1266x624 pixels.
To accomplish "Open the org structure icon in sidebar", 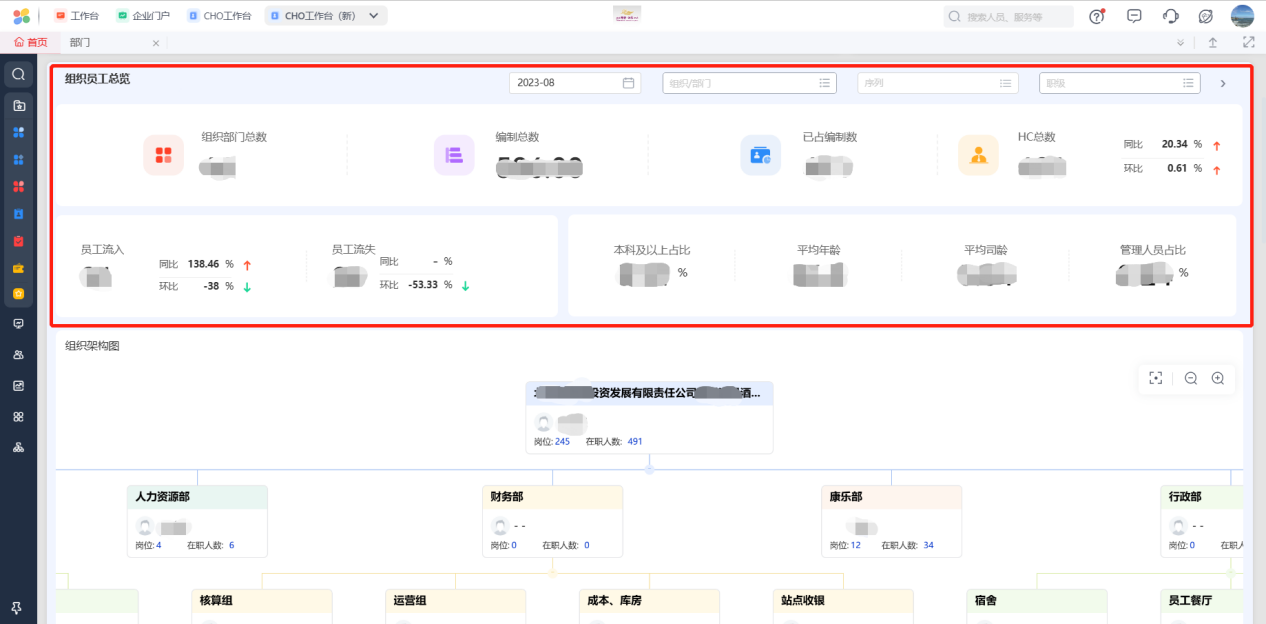I will pyautogui.click(x=18, y=447).
